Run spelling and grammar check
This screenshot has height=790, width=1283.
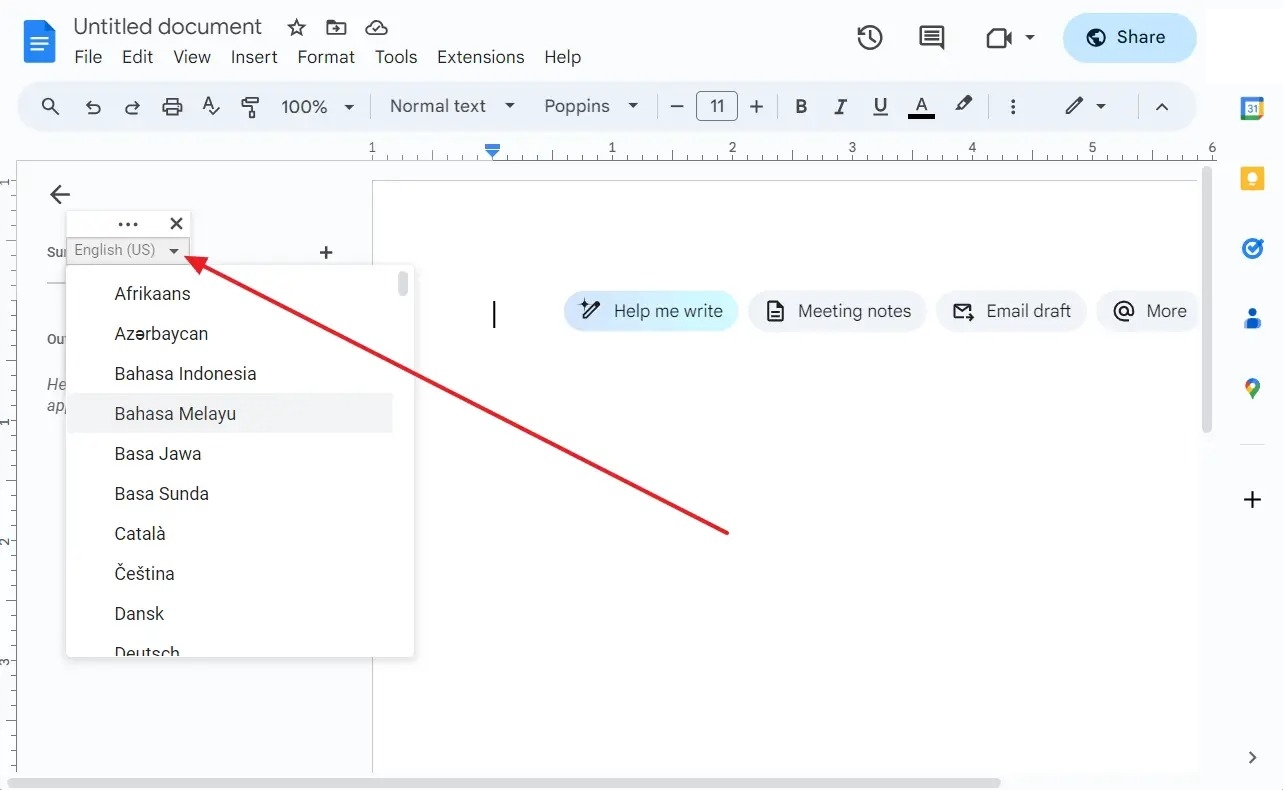(211, 106)
